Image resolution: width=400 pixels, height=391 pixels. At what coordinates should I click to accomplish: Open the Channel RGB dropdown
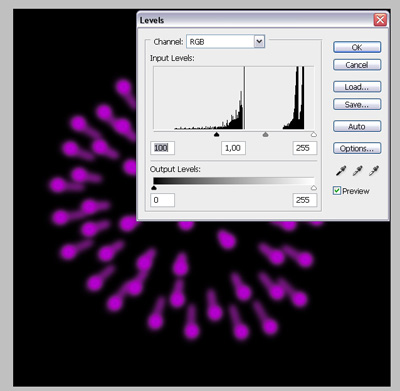(x=225, y=42)
